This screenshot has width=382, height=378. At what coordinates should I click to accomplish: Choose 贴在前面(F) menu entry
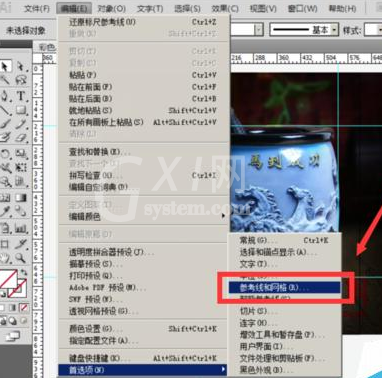pyautogui.click(x=144, y=87)
